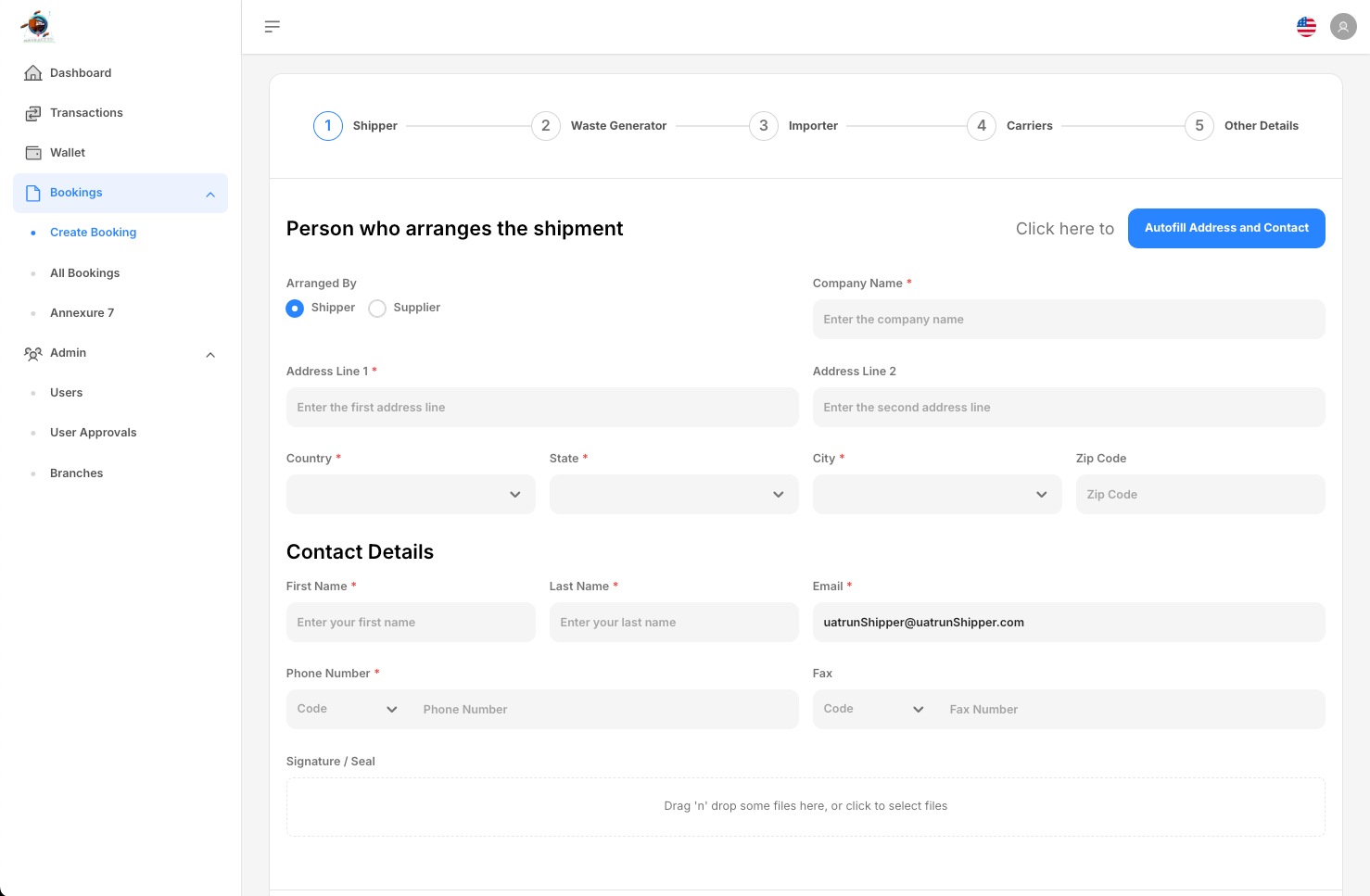This screenshot has height=896, width=1370.
Task: Click the Wallet icon in sidebar
Action: tap(33, 153)
